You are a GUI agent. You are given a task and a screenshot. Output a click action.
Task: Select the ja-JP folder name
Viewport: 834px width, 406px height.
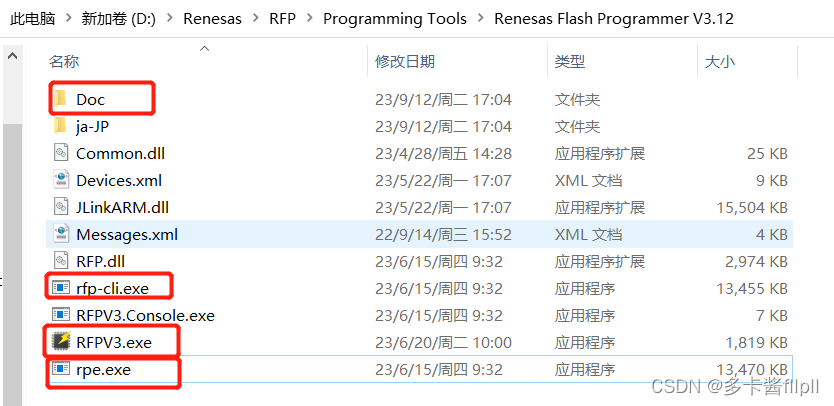(x=94, y=127)
